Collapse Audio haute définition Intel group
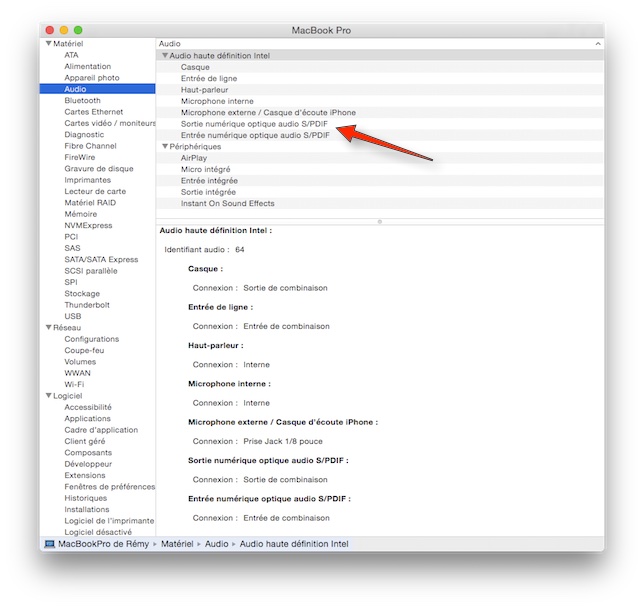Viewport: 644px width, 609px height. (165, 55)
